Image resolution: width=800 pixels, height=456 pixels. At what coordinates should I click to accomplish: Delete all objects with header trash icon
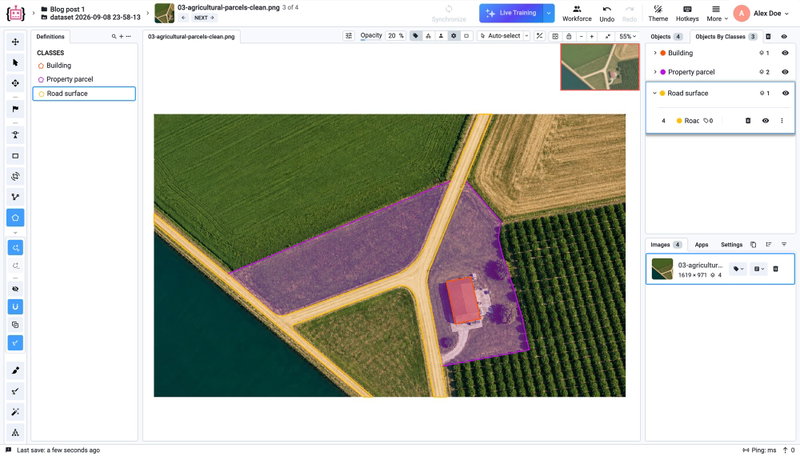[768, 37]
